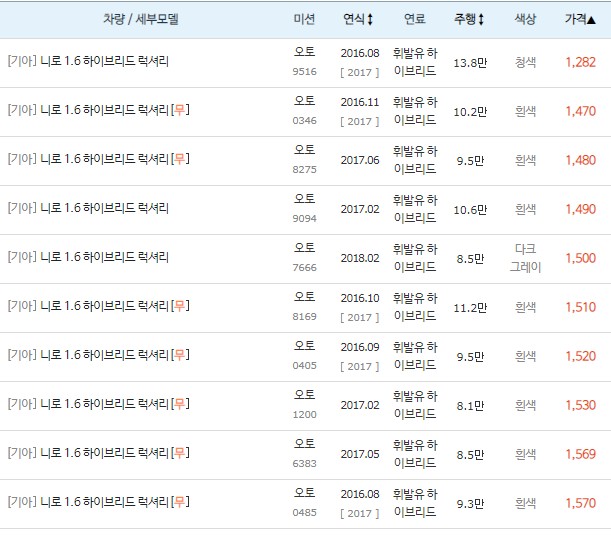Click the mileage value 10.2만
This screenshot has height=535, width=611.
click(470, 112)
